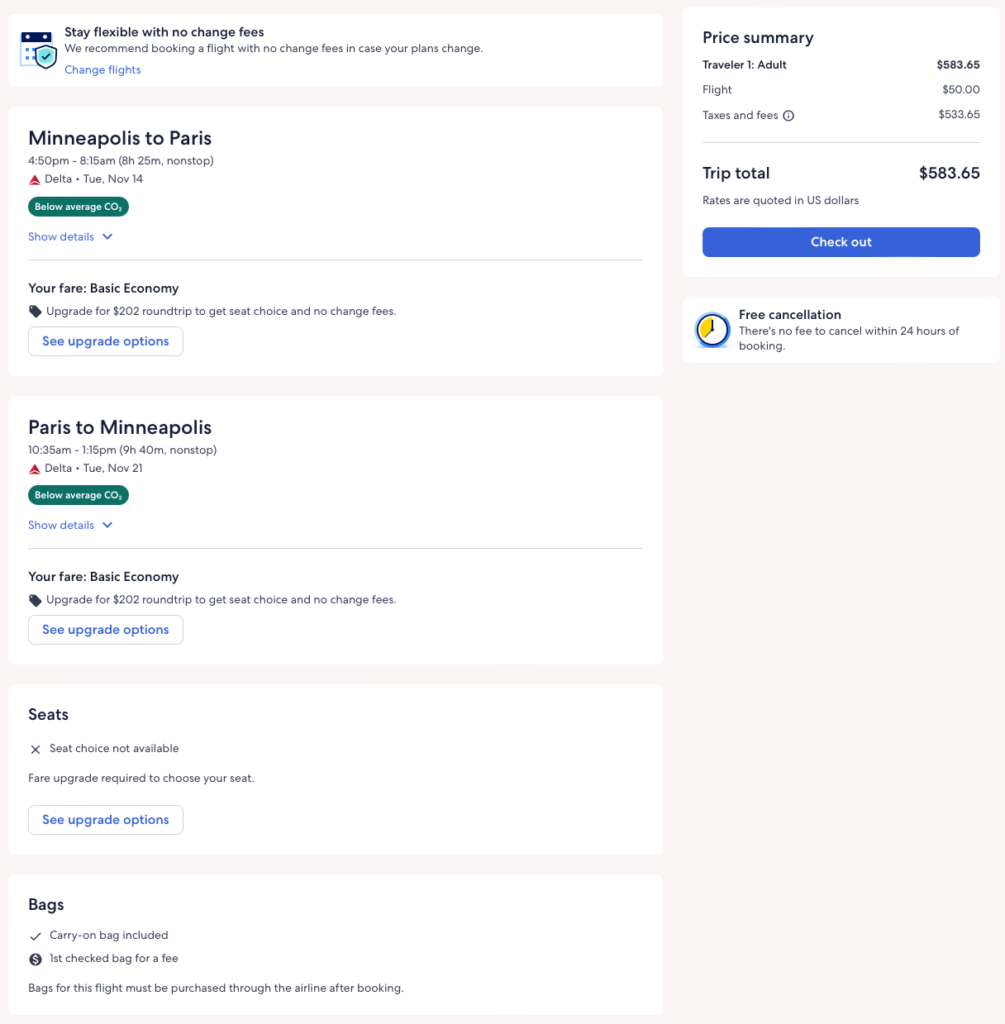The width and height of the screenshot is (1005, 1024).
Task: Click the free cancellation clock icon
Action: pos(713,330)
